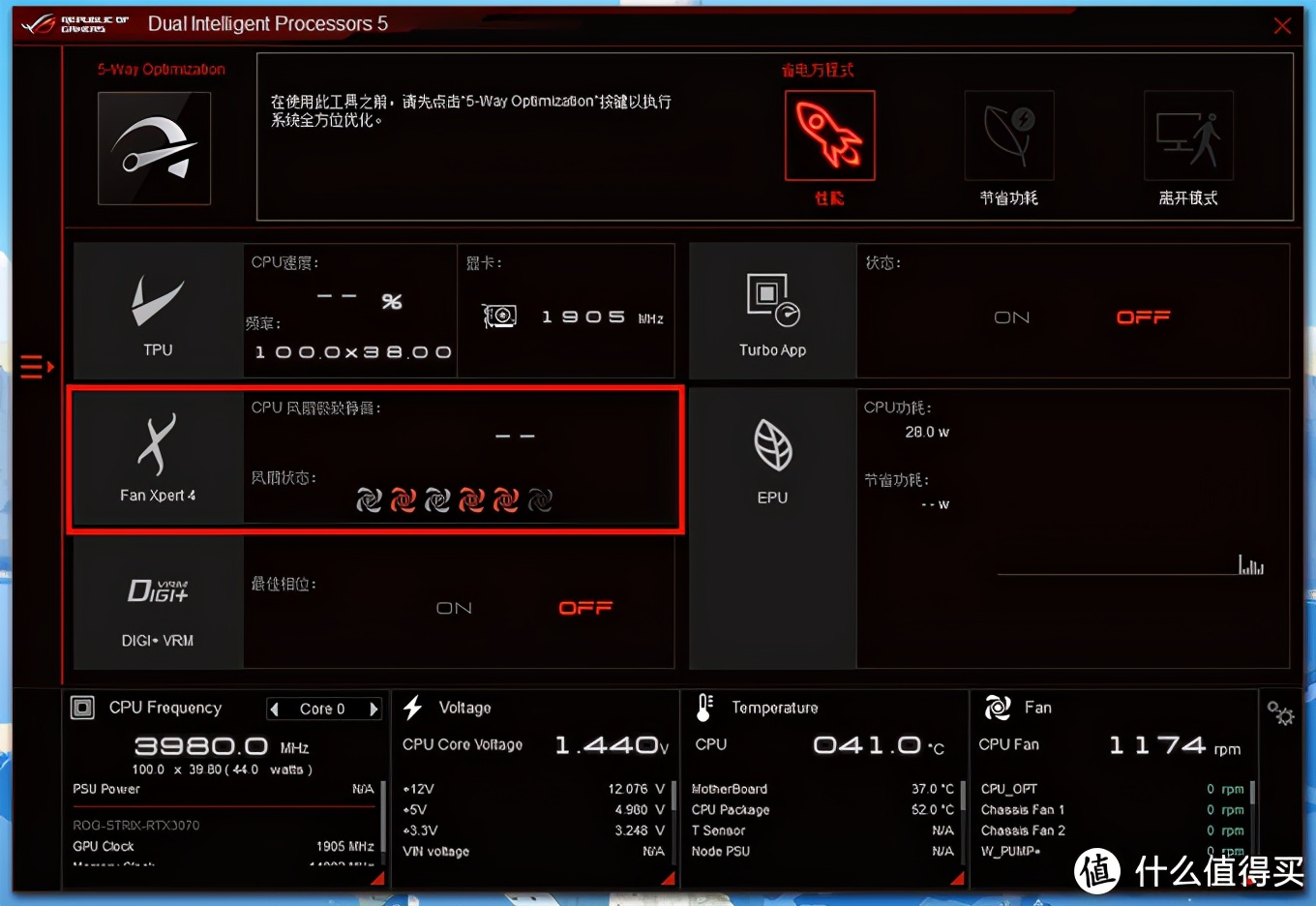Select the rocket performance mode icon
Screen dimensions: 1316x906
click(x=829, y=136)
